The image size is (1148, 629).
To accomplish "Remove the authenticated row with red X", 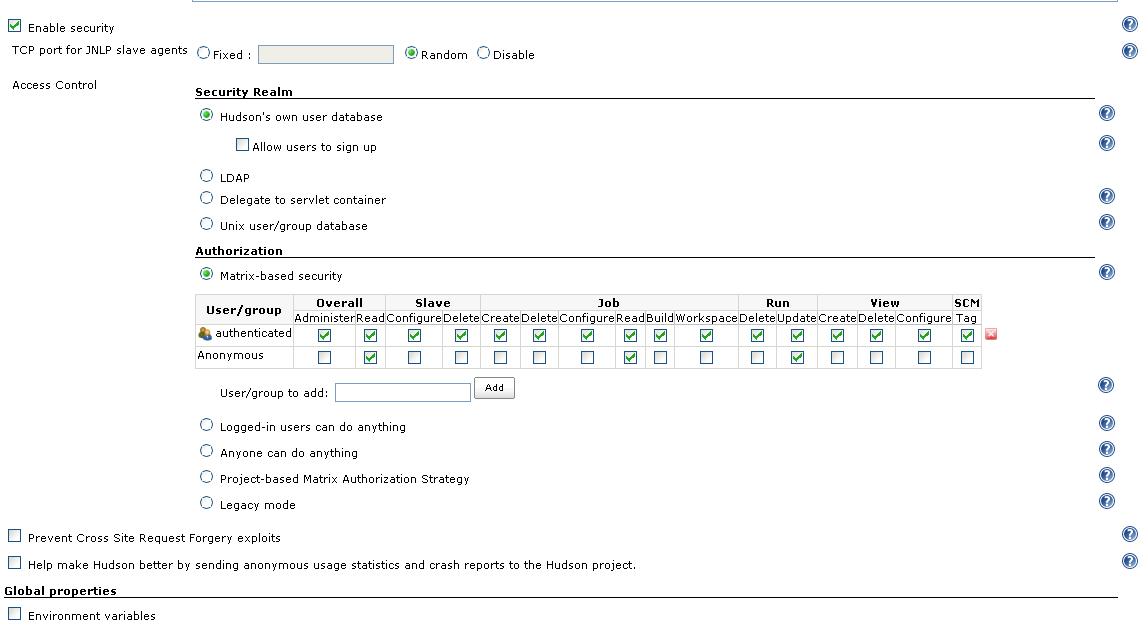I will [x=991, y=334].
